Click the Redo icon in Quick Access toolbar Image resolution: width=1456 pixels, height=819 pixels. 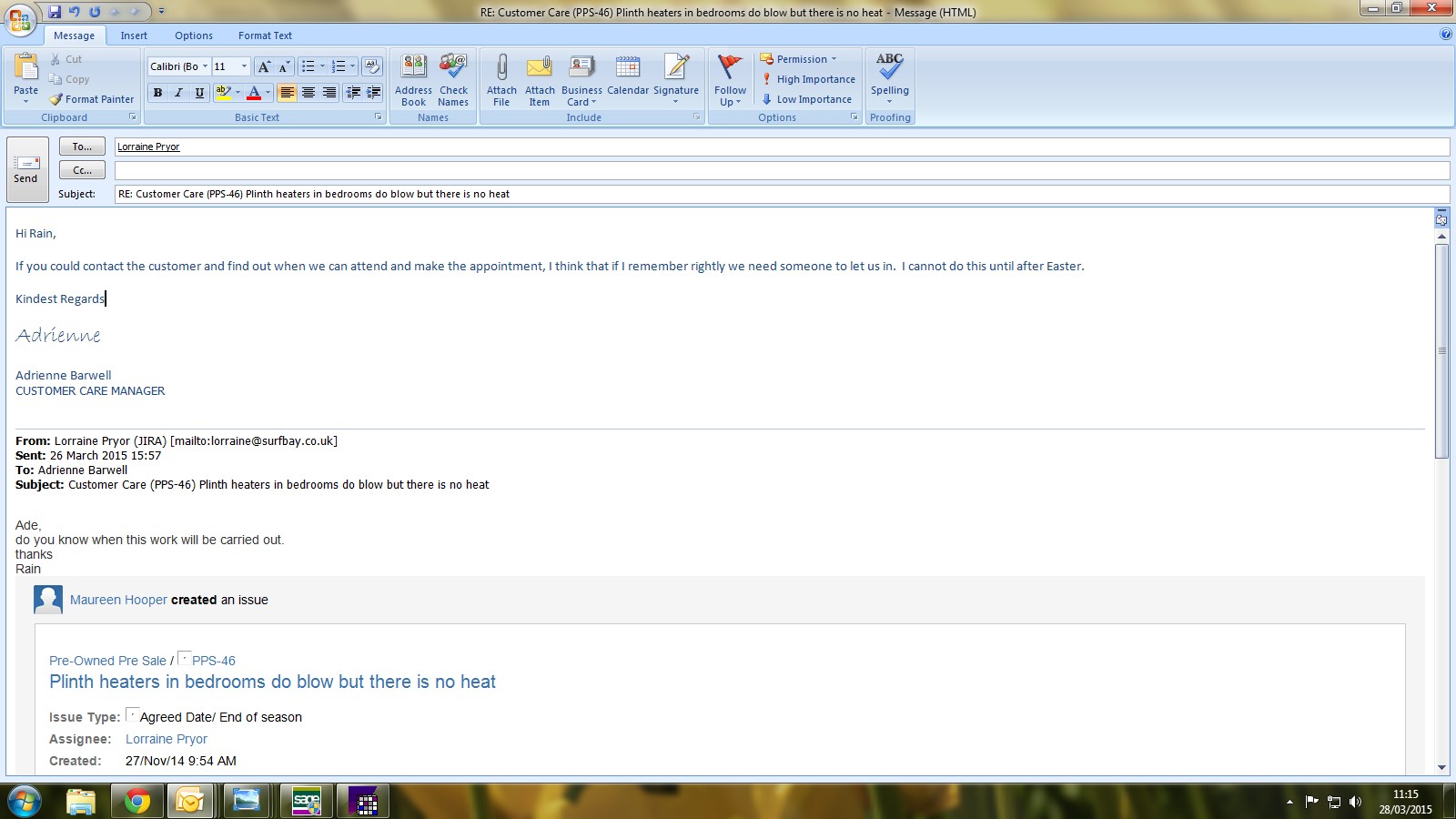click(95, 12)
